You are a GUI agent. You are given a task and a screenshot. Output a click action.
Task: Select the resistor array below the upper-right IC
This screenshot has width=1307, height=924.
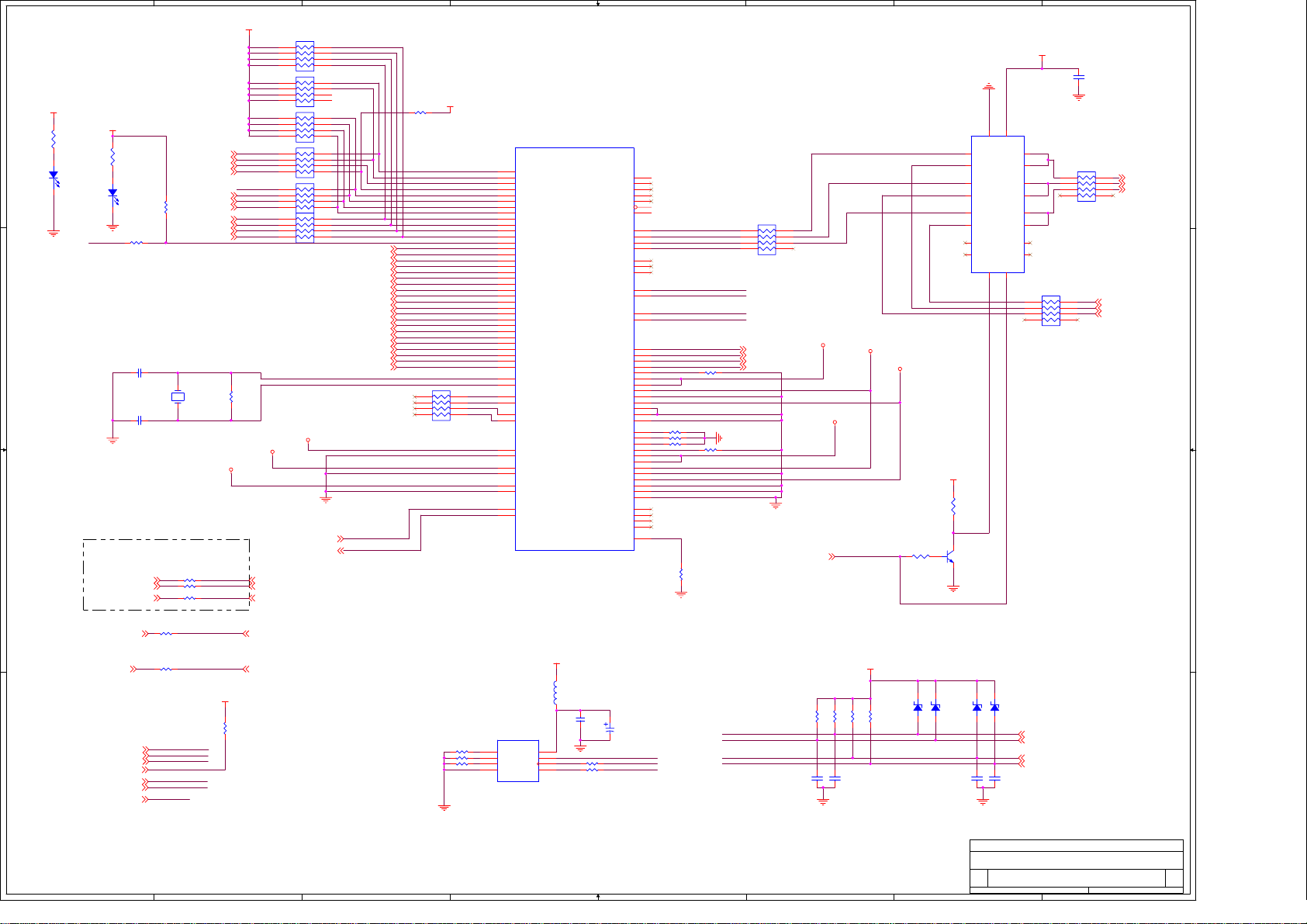pyautogui.click(x=1051, y=311)
